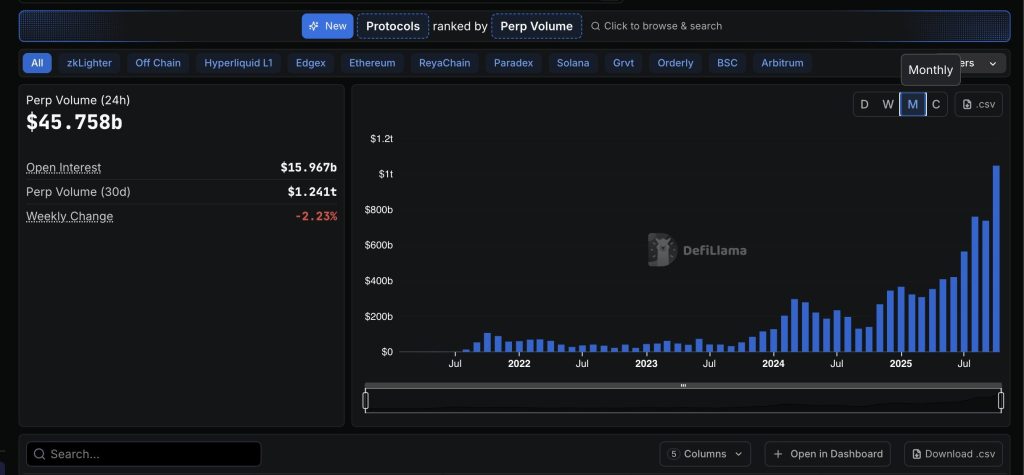The height and width of the screenshot is (475, 1024).
Task: Click the magnifier in the table search box
Action: (x=39, y=454)
